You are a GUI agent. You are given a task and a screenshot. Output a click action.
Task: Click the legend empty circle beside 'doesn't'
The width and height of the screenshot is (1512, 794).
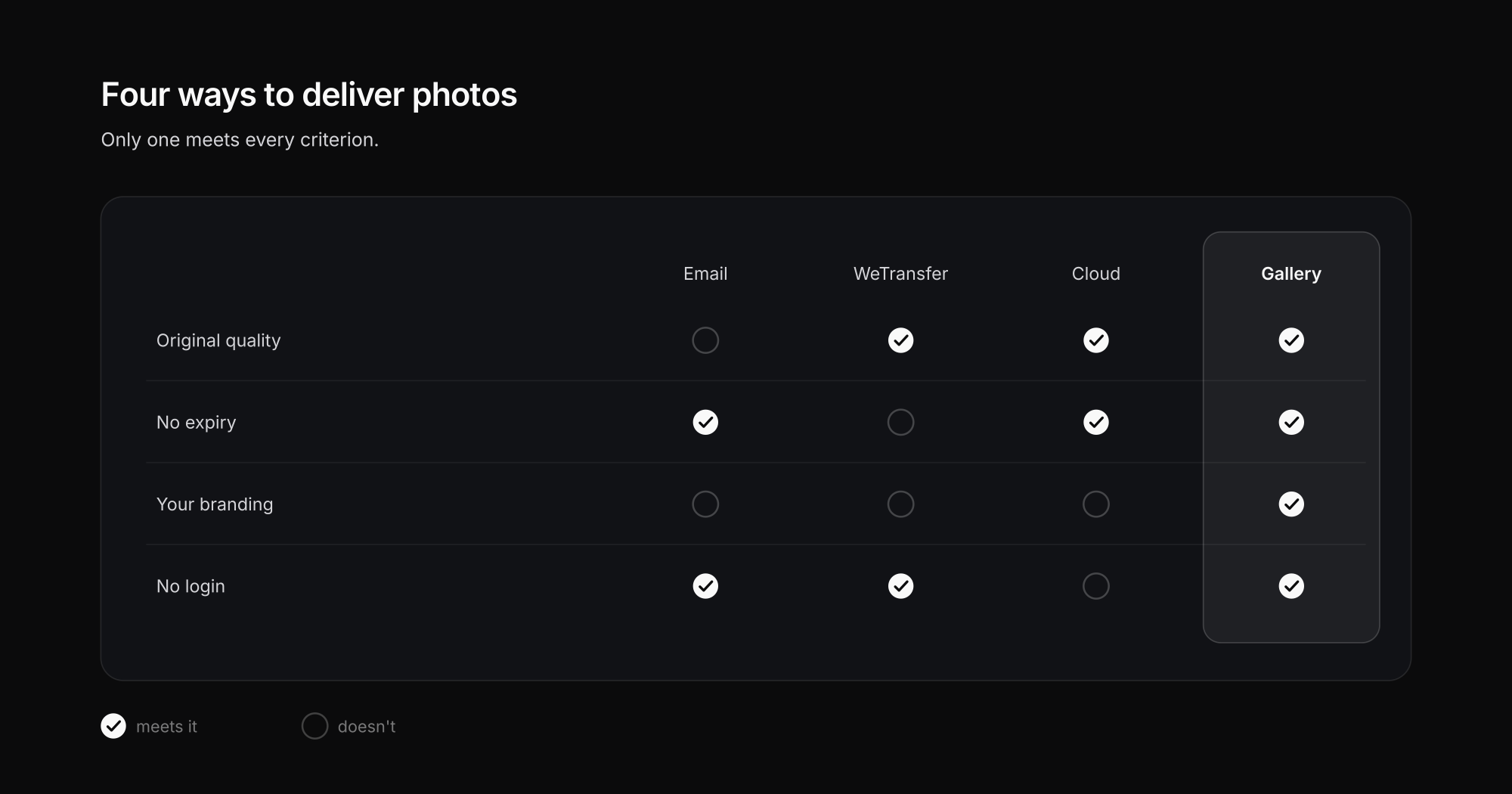(x=314, y=726)
